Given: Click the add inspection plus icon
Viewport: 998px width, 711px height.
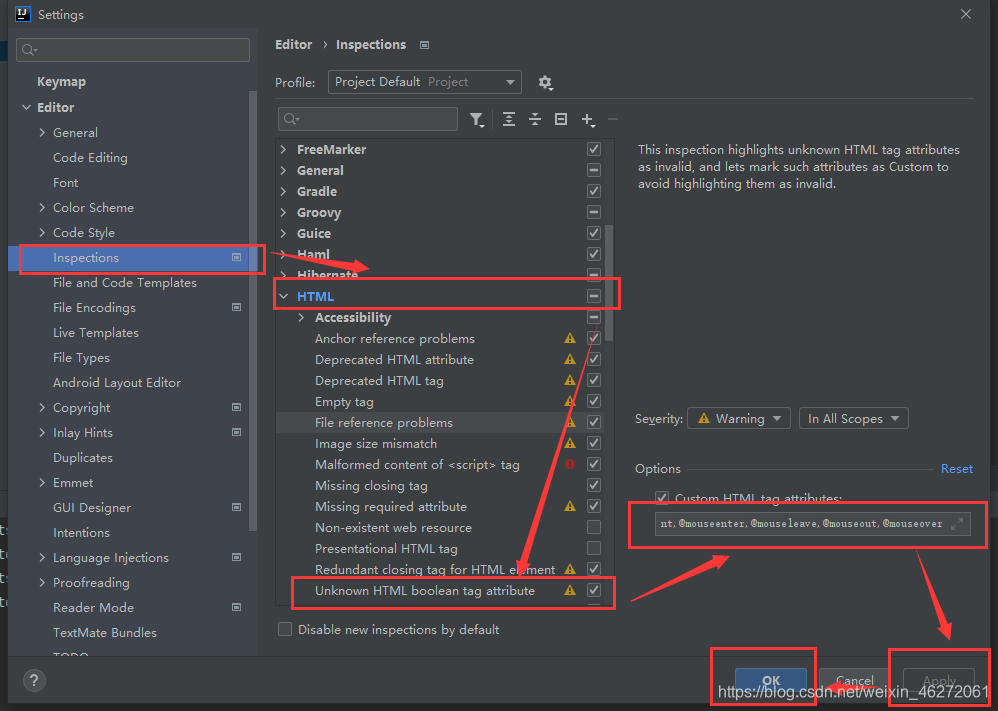Looking at the screenshot, I should click(588, 120).
